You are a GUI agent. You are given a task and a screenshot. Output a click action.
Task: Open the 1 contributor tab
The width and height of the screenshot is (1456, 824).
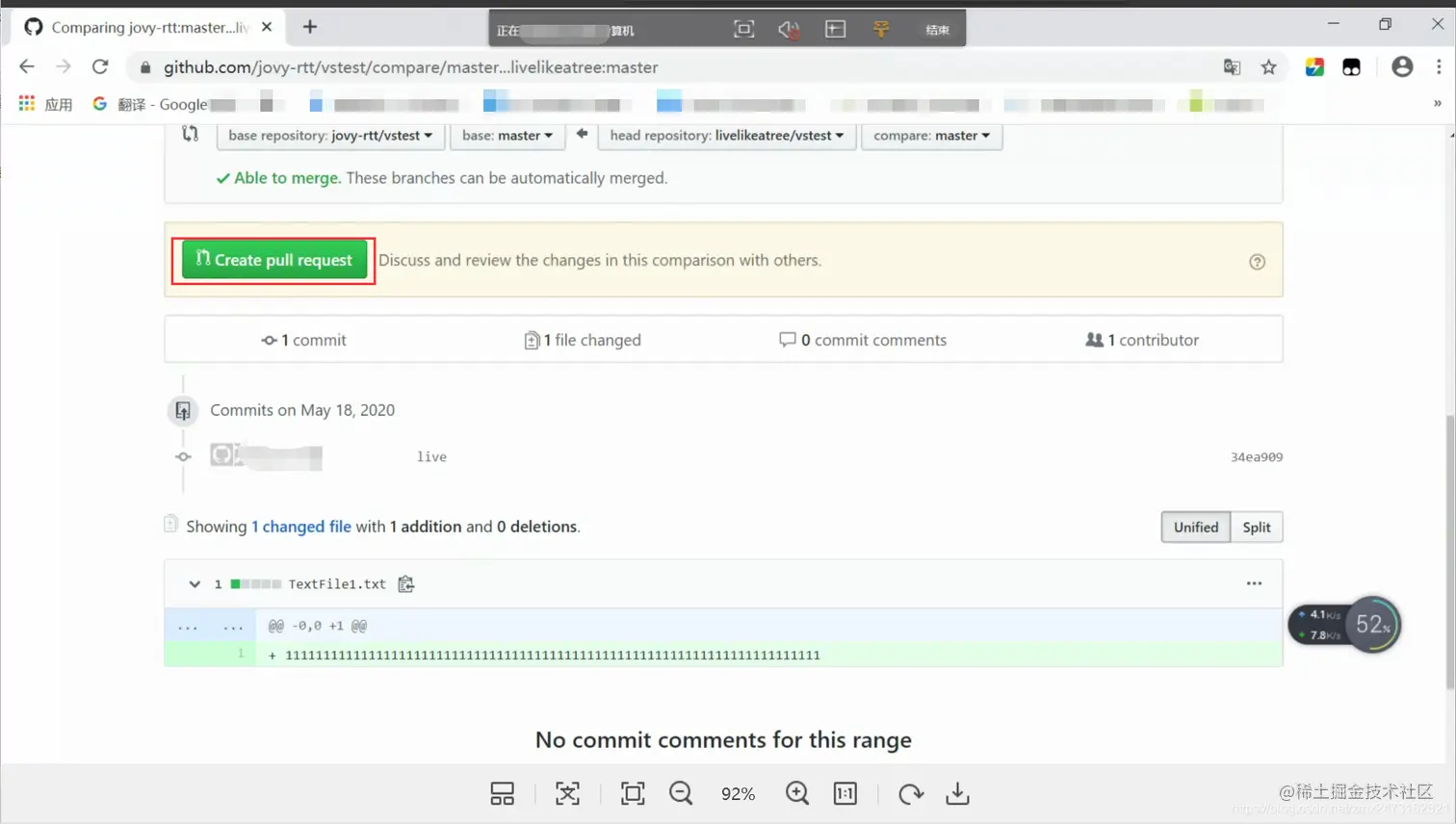(1142, 340)
